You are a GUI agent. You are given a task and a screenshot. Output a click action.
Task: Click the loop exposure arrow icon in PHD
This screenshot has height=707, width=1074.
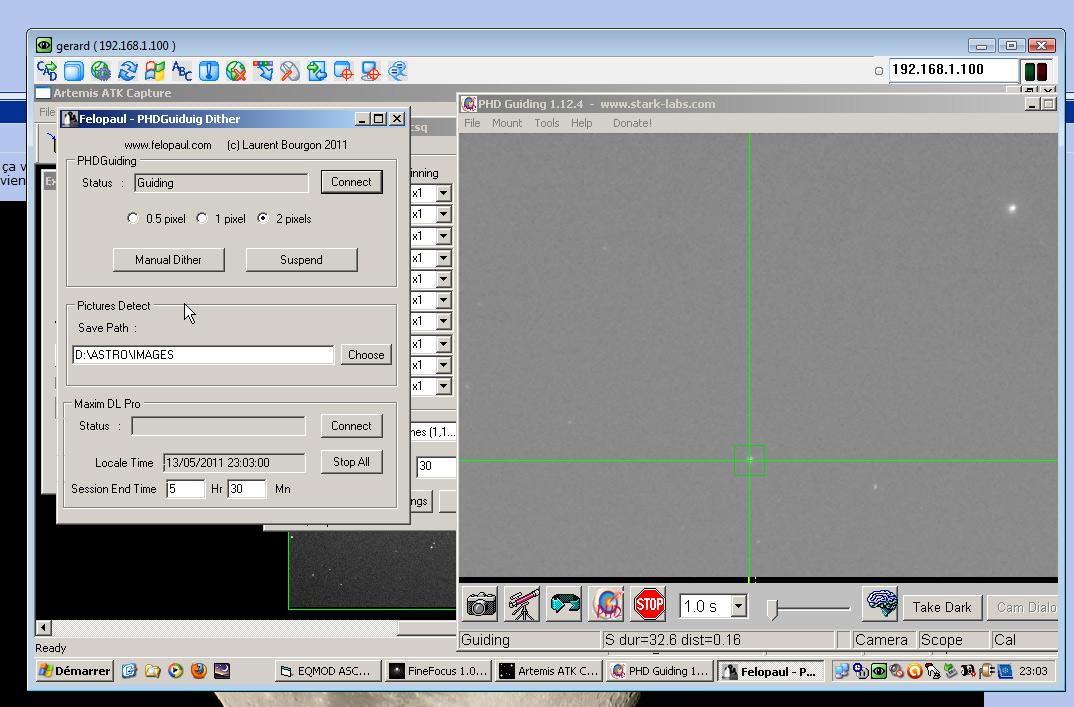(565, 605)
